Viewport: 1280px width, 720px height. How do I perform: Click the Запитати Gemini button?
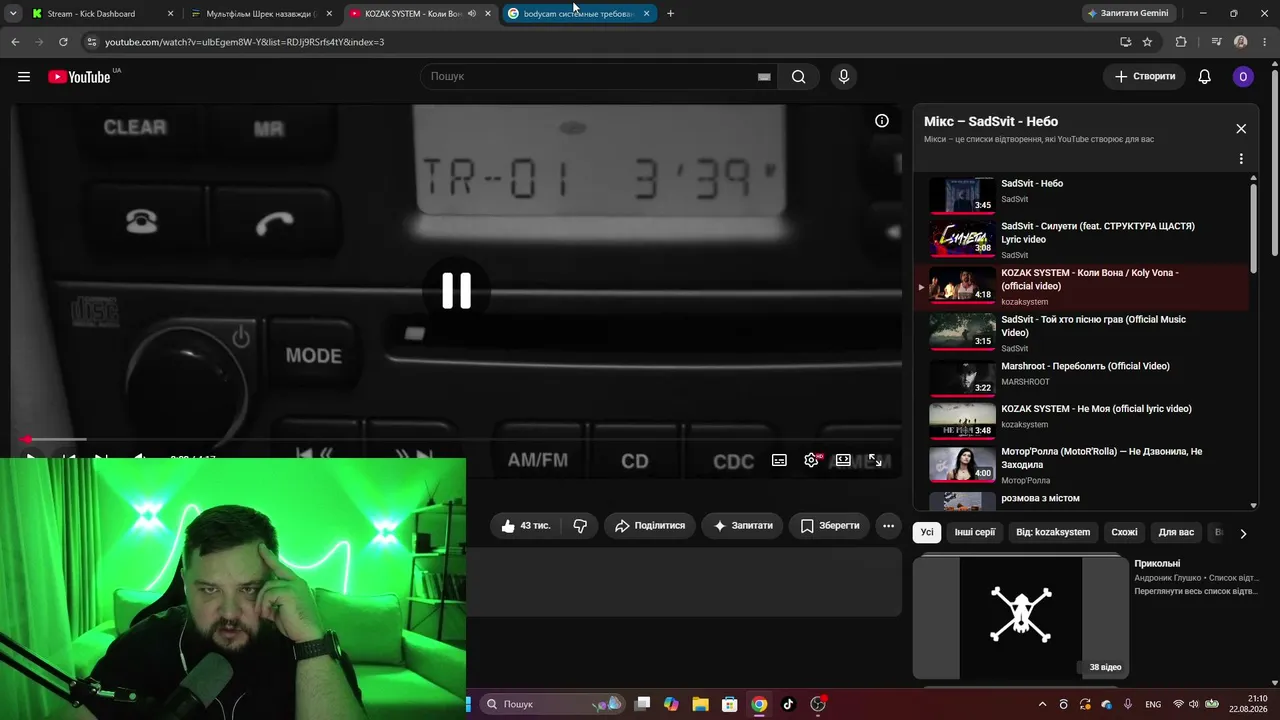1131,14
